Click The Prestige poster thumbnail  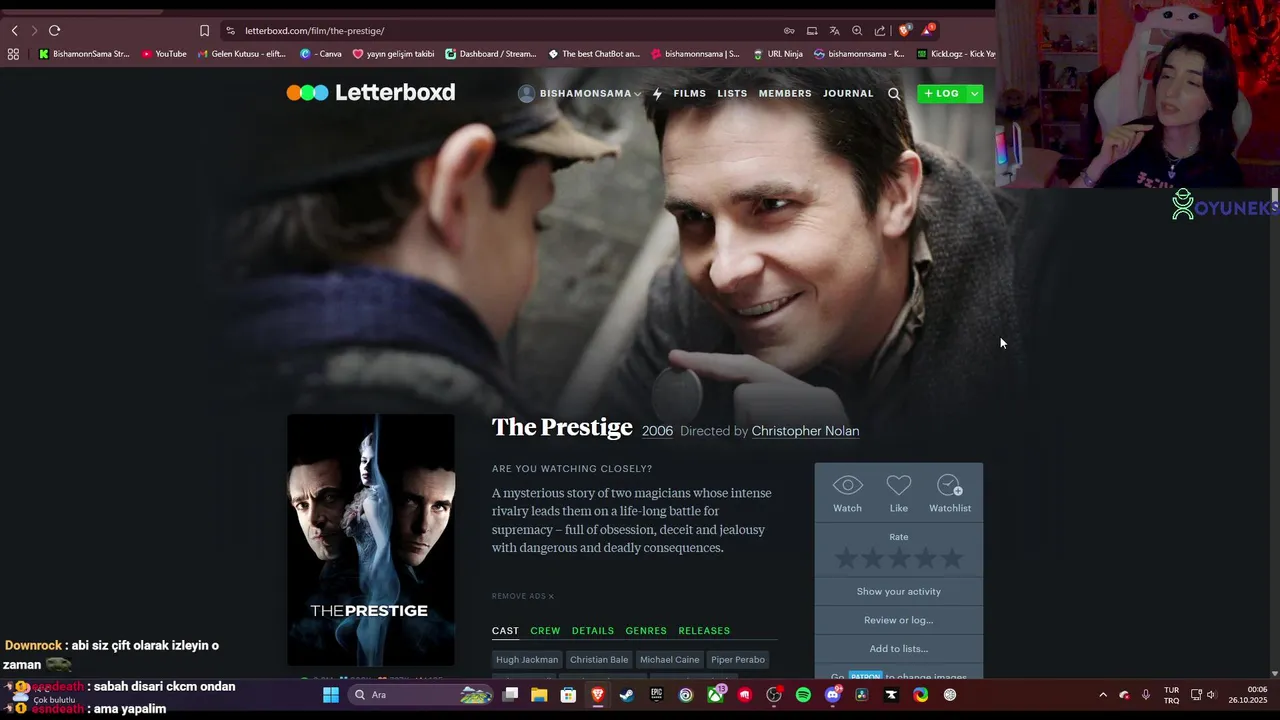pos(371,540)
